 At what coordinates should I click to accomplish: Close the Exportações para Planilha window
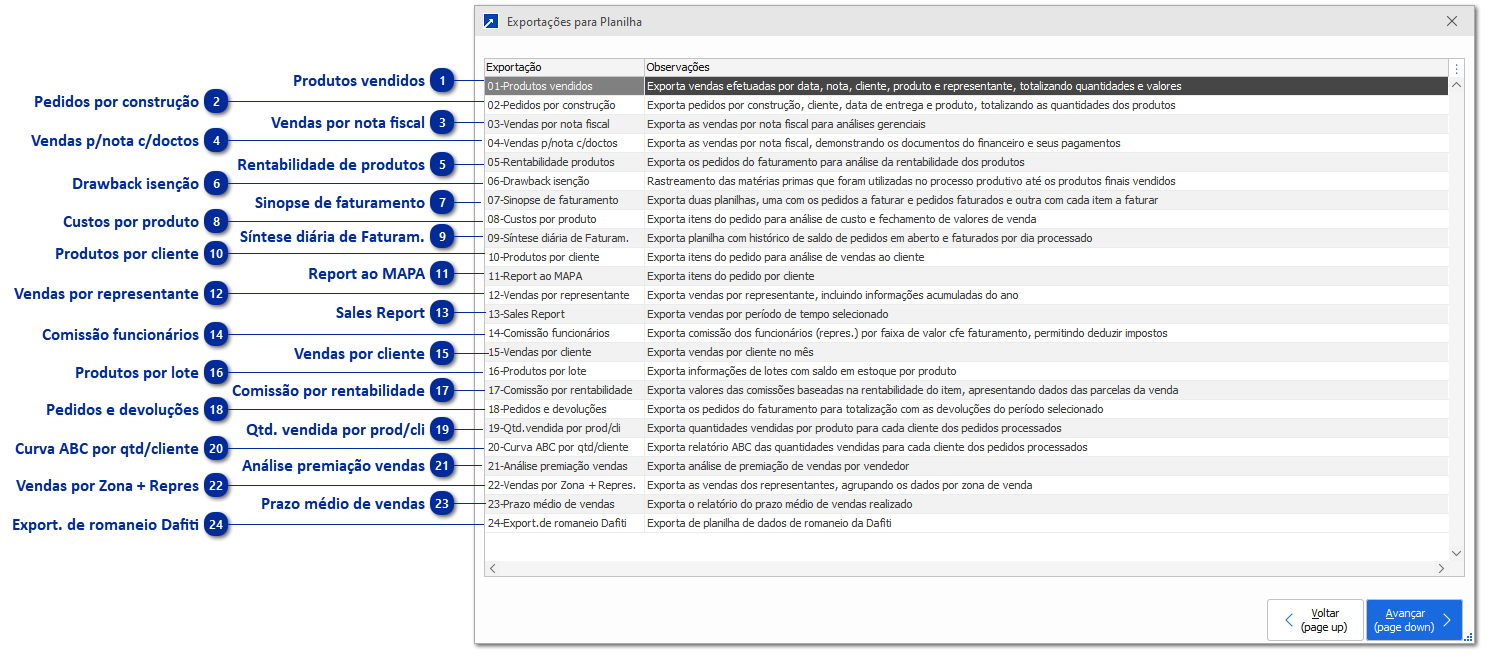click(x=1452, y=21)
